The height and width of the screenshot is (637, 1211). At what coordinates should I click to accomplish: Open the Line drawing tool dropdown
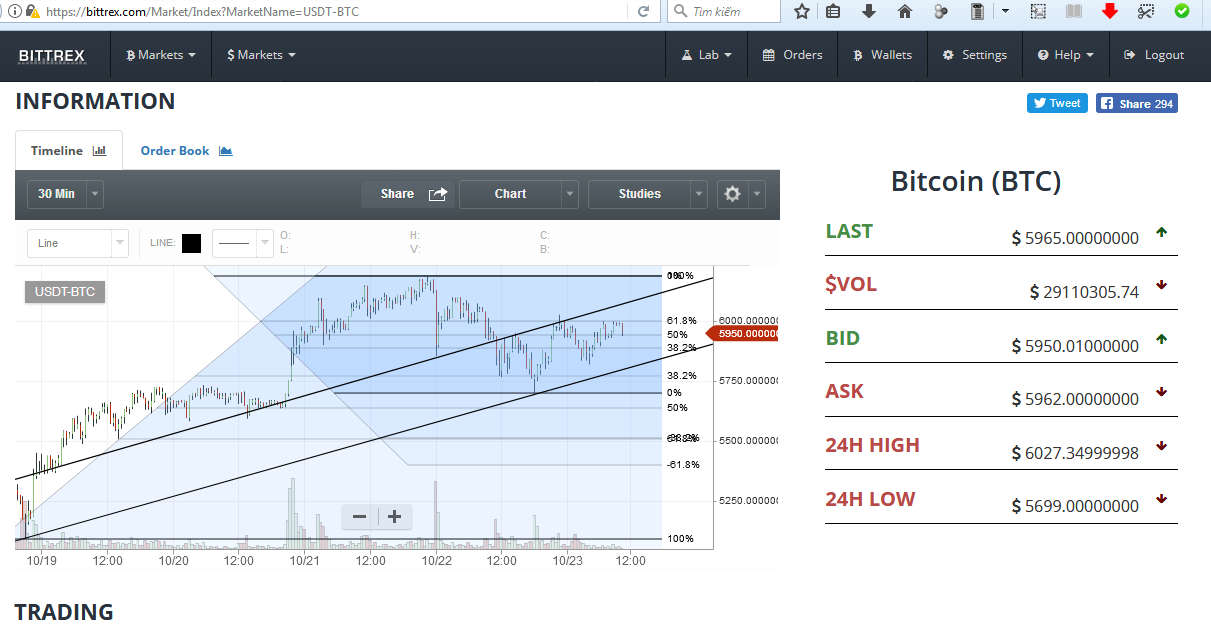click(77, 243)
